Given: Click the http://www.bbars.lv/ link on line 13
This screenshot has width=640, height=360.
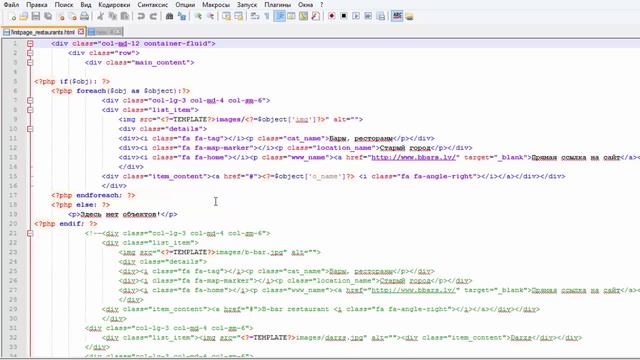Looking at the screenshot, I should (413, 158).
